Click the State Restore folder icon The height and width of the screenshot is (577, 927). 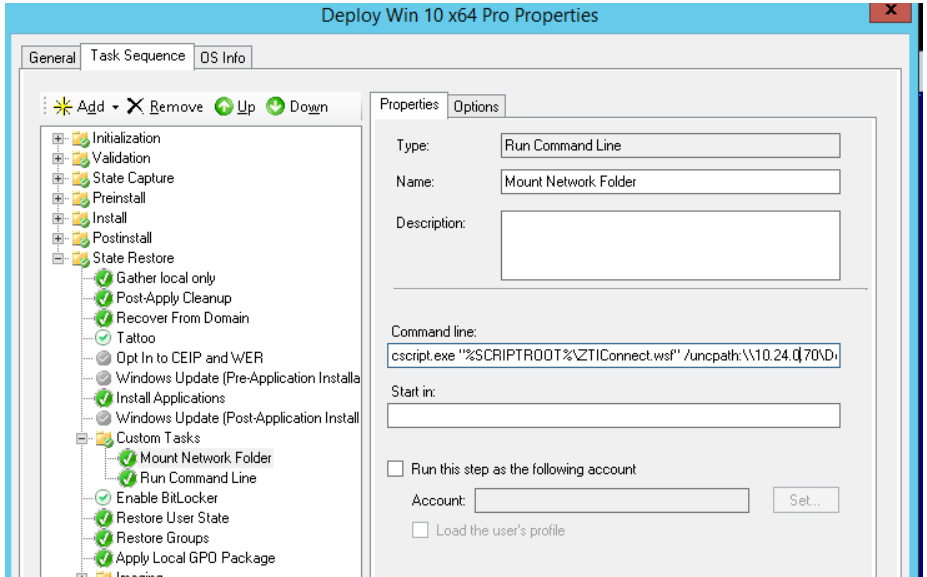tap(80, 259)
